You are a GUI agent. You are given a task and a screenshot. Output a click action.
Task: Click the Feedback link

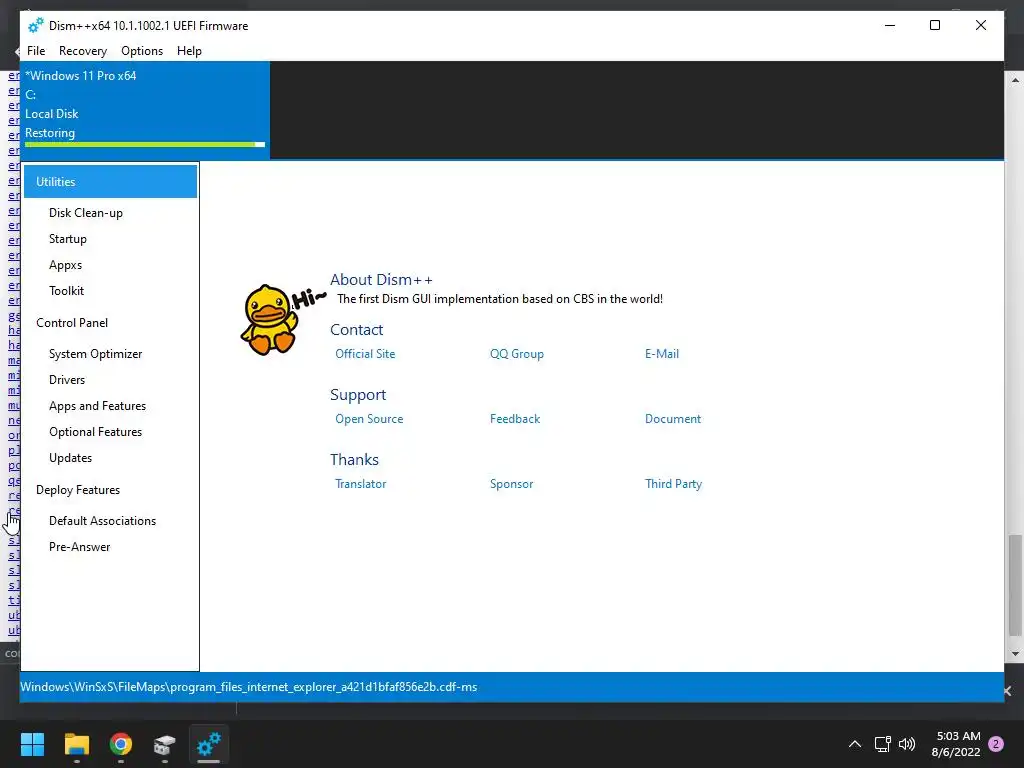(x=515, y=419)
